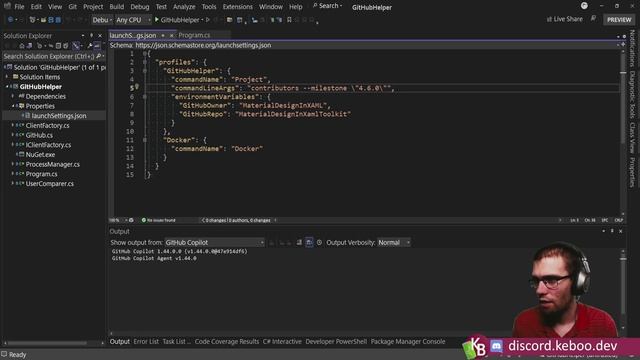Click the PREVIEW button
The image size is (640, 360).
click(619, 20)
